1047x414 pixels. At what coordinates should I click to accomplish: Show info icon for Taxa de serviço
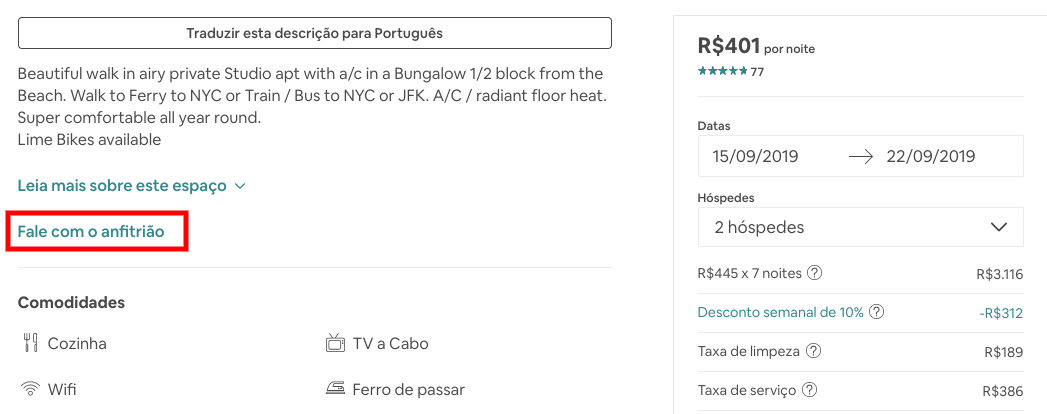[810, 390]
